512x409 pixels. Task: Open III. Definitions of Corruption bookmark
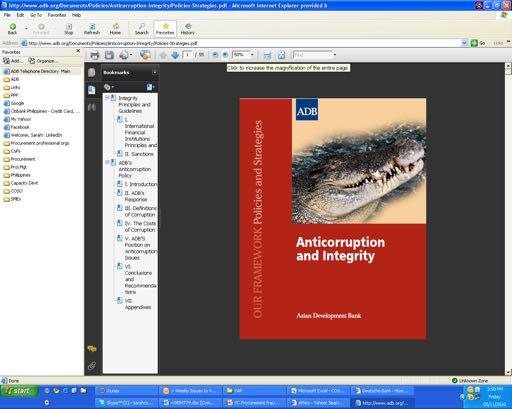click(140, 211)
